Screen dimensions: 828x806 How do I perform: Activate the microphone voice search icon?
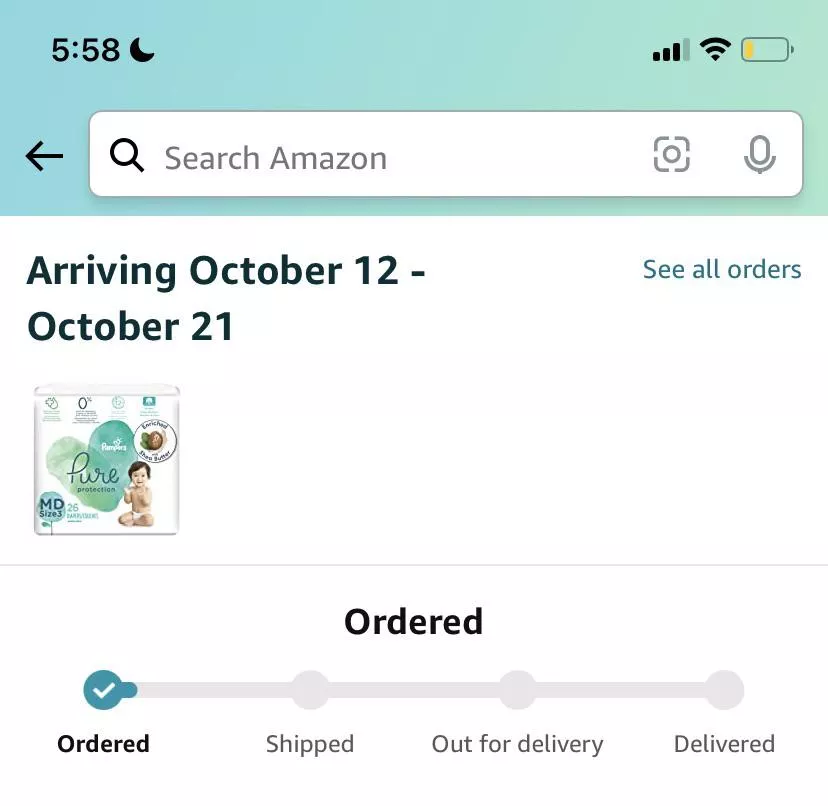pyautogui.click(x=759, y=154)
